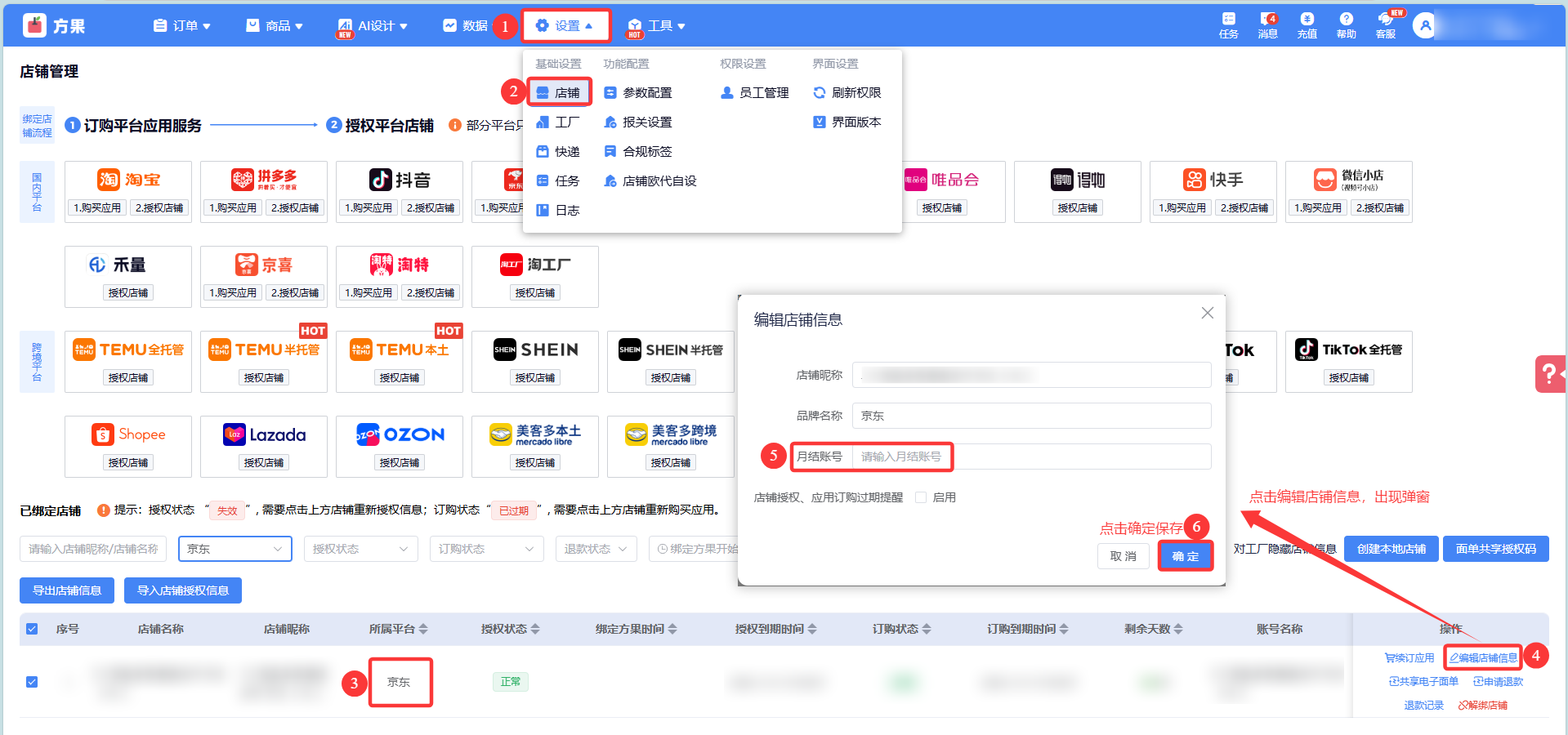The image size is (1568, 735).
Task: Click the floating red question mark icon
Action: (1549, 374)
